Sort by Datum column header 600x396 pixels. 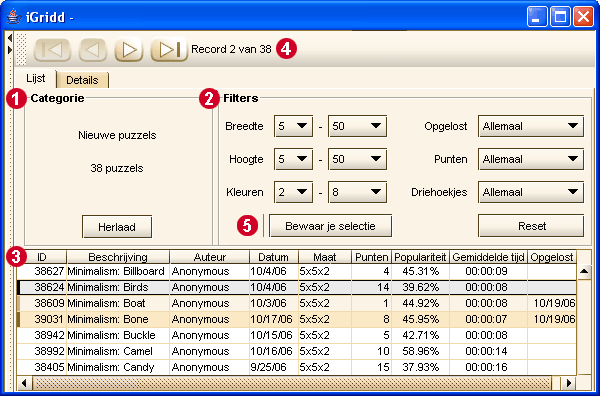click(x=274, y=257)
